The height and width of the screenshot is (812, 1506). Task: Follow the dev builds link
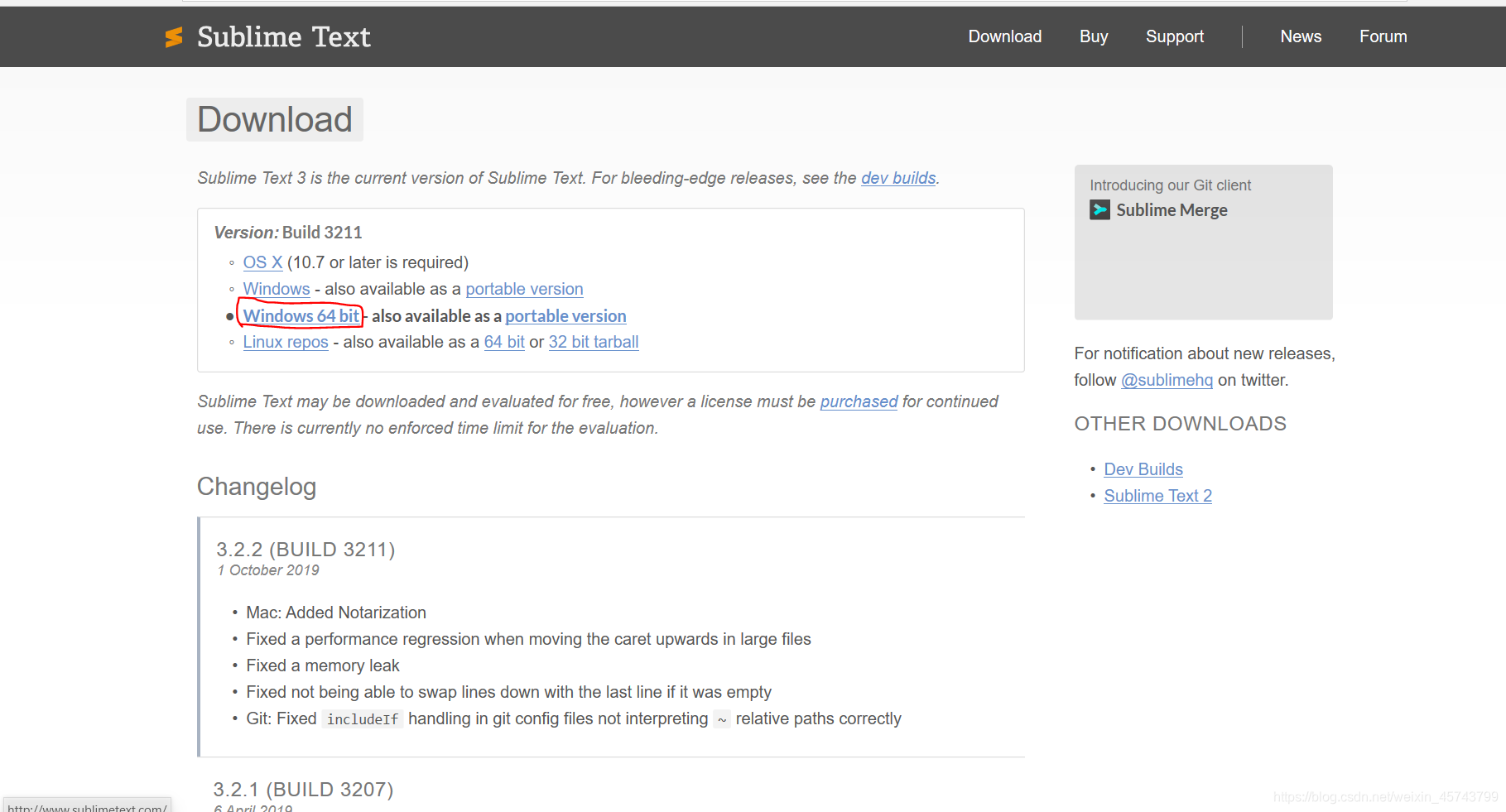pos(898,178)
